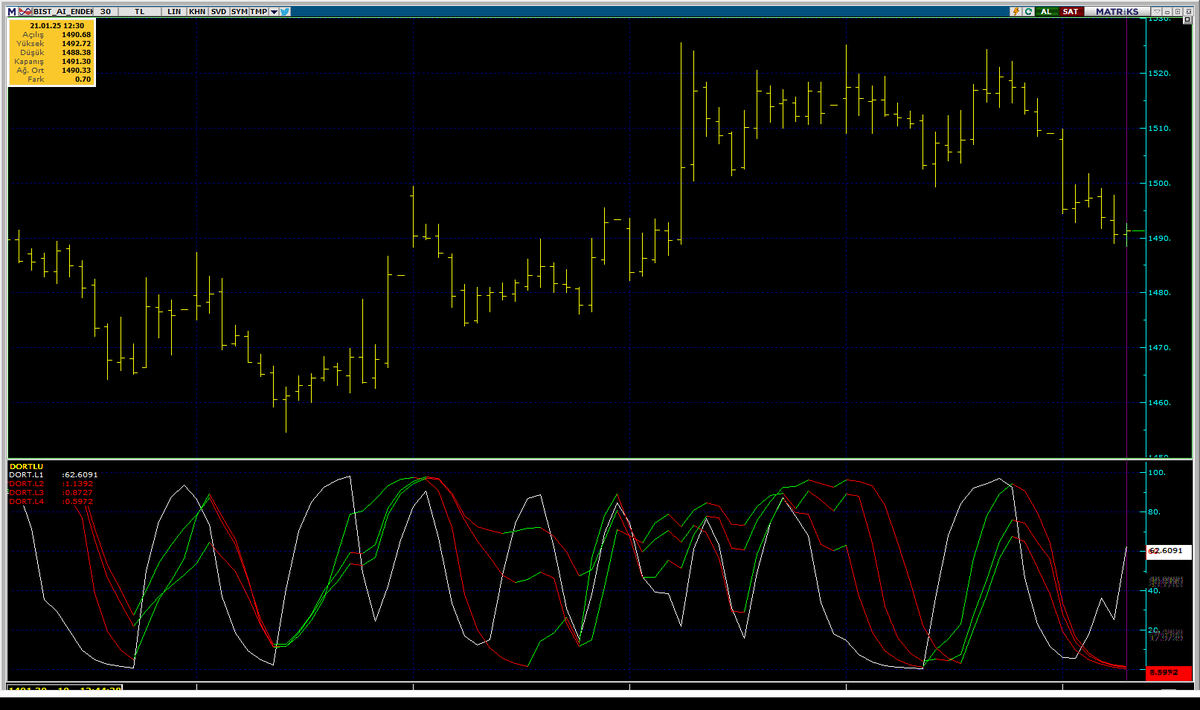The height and width of the screenshot is (710, 1200).
Task: Click the Matriks M logo icon
Action: (12, 11)
